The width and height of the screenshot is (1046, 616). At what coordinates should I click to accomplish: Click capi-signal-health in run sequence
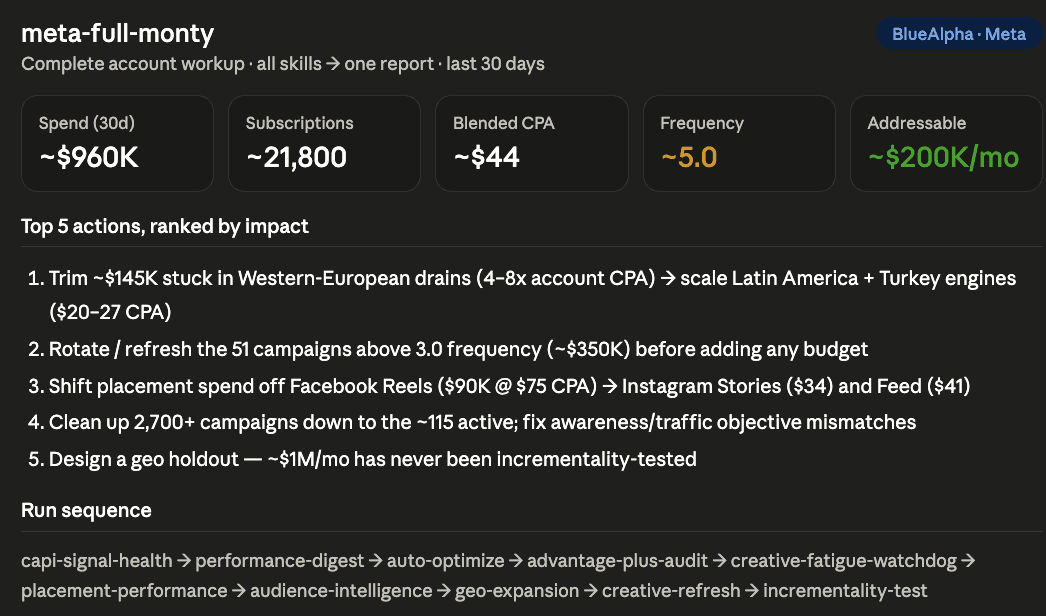[97, 561]
